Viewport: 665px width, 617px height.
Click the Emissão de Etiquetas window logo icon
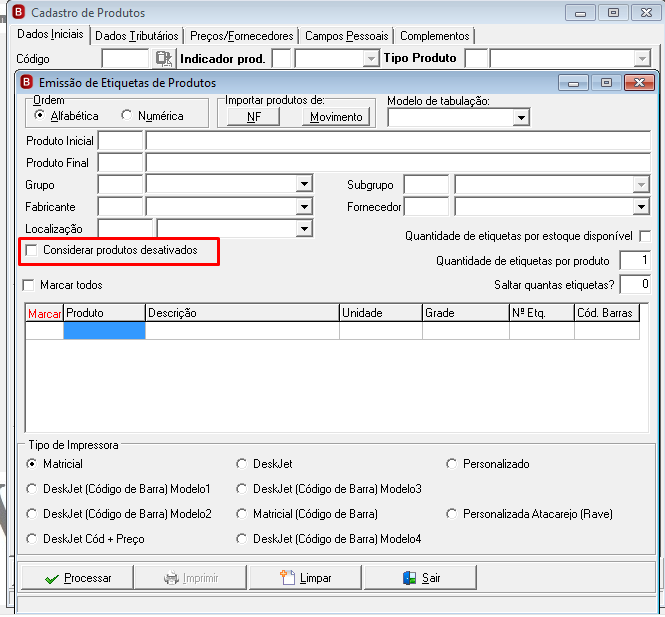[x=26, y=82]
